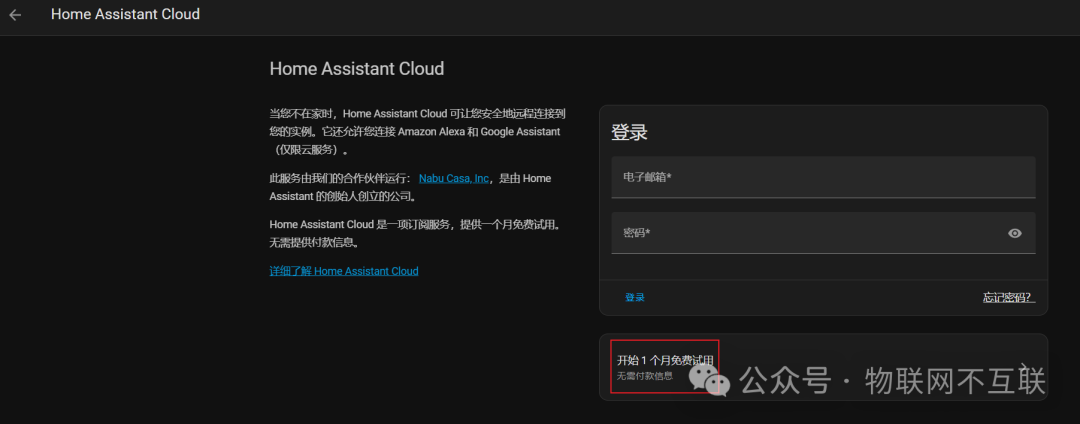
Task: Focus the 密码 password field
Action: (x=823, y=233)
